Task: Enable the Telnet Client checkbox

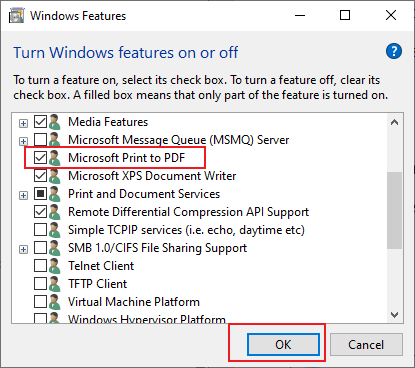Action: point(40,266)
